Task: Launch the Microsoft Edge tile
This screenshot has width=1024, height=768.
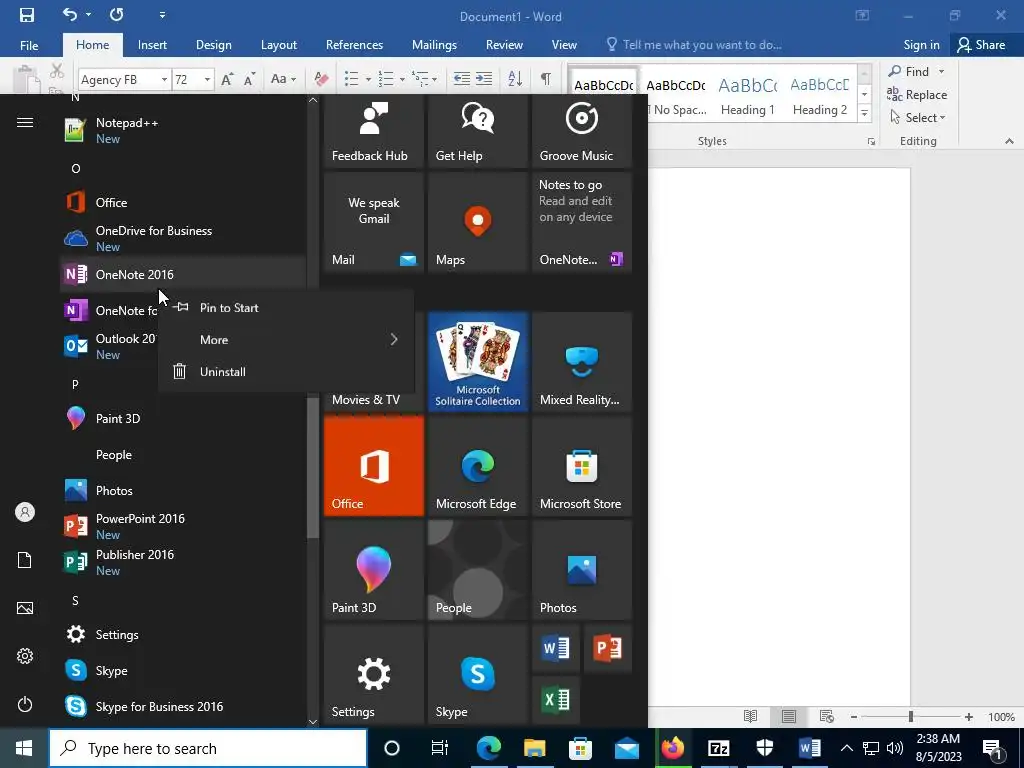Action: (477, 466)
